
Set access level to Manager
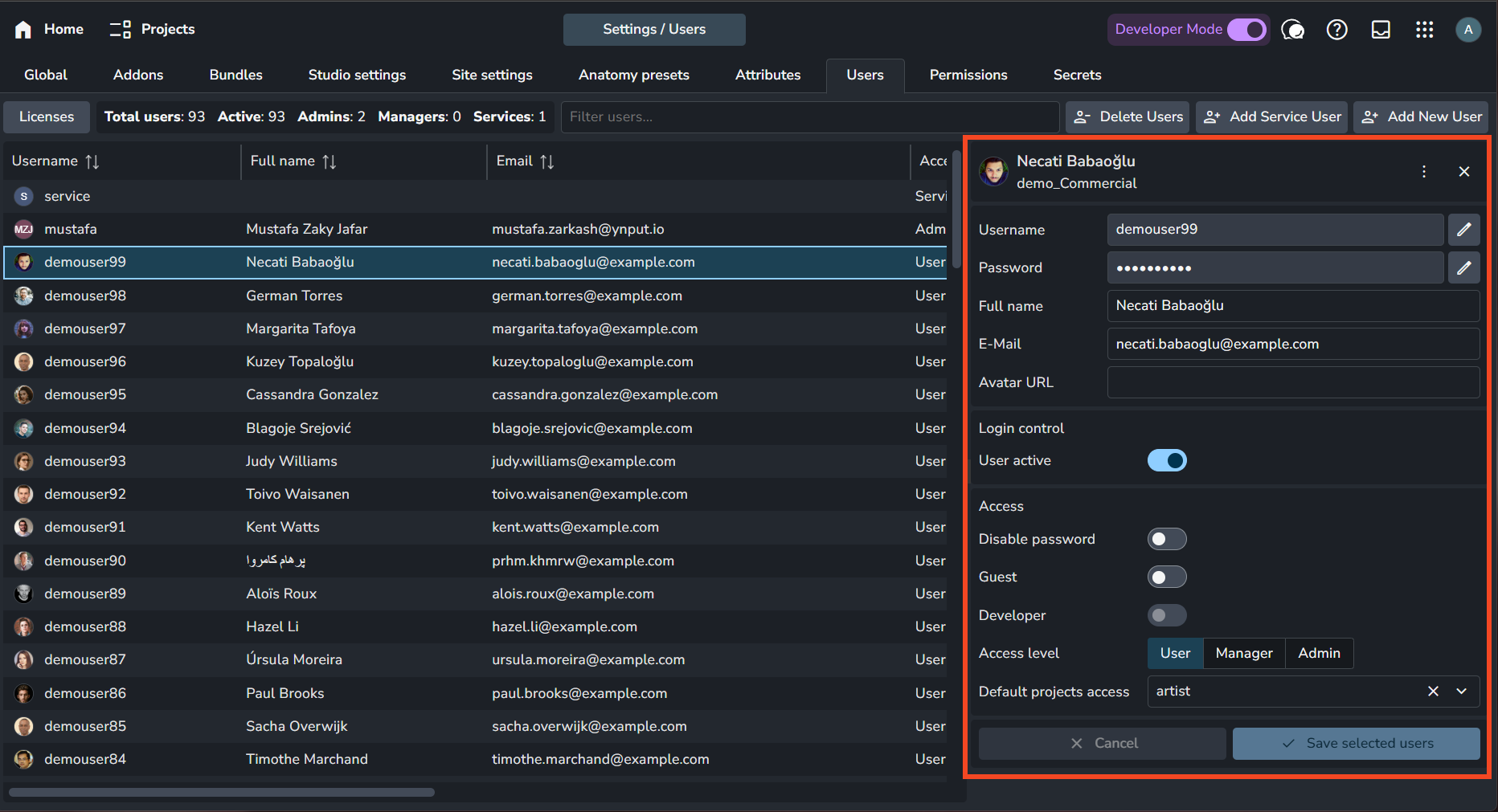[1243, 654]
